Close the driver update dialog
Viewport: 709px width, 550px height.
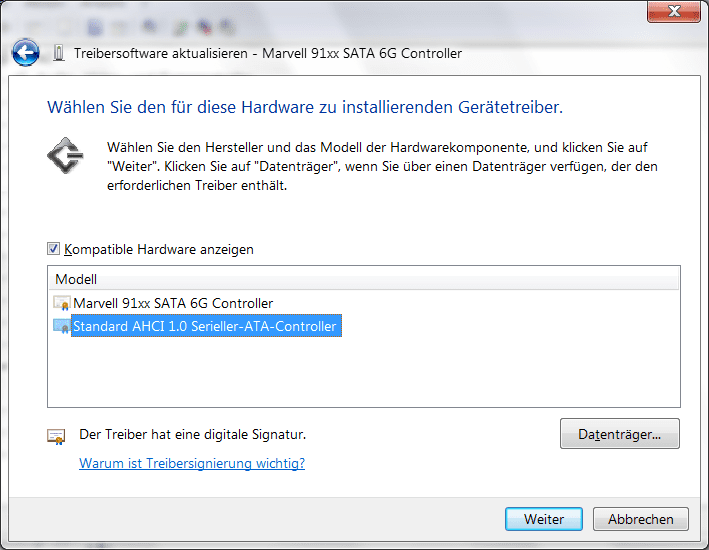point(674,11)
